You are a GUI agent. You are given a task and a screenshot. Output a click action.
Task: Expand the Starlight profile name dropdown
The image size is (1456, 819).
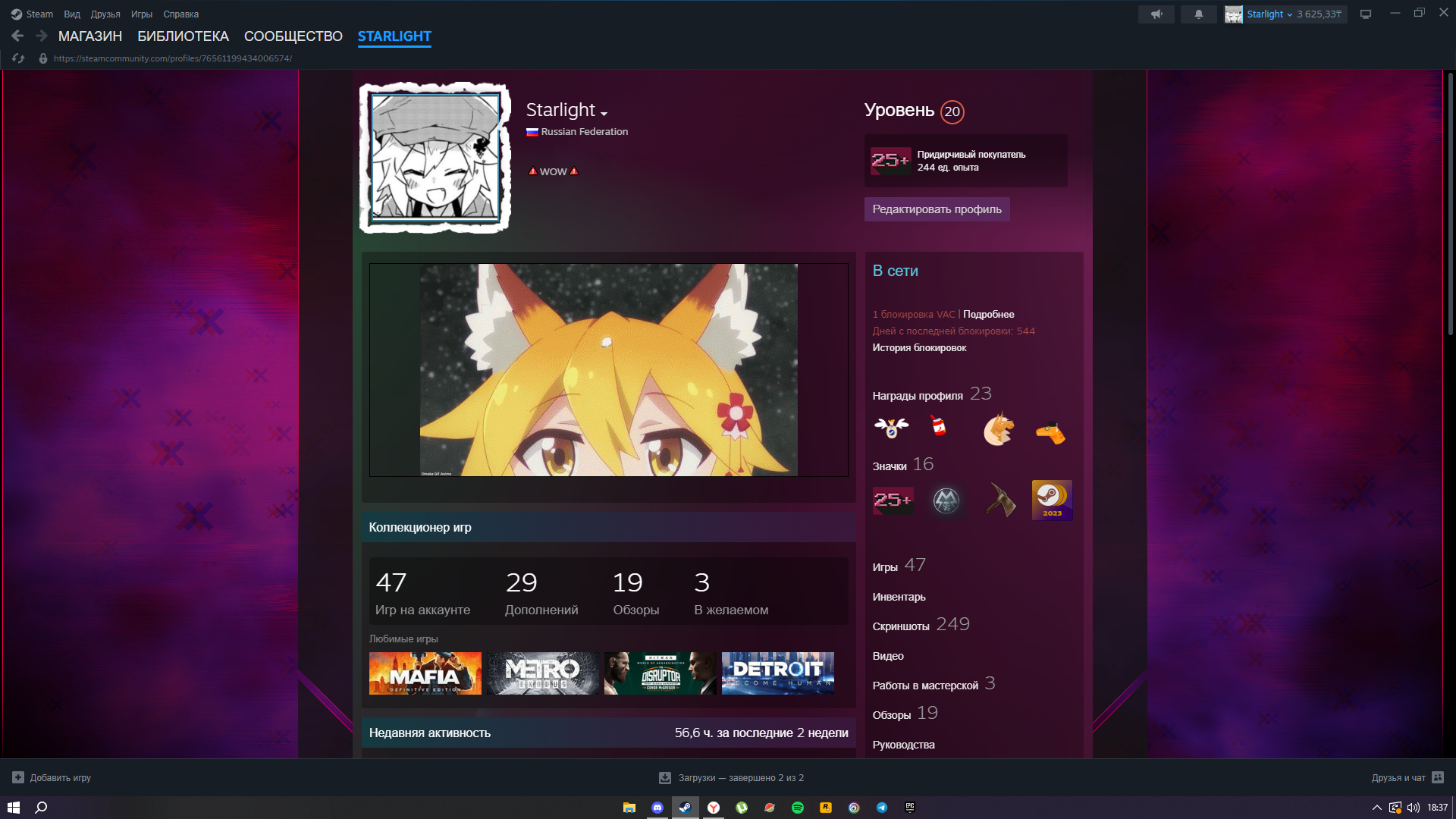pyautogui.click(x=604, y=114)
